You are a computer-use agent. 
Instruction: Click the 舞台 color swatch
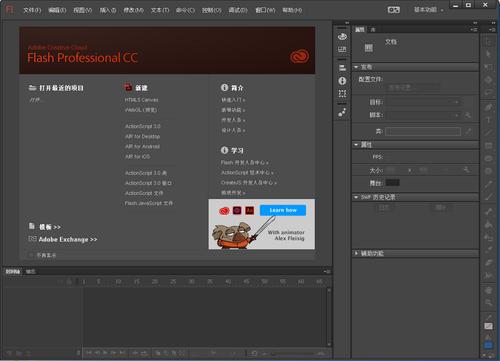[x=392, y=183]
